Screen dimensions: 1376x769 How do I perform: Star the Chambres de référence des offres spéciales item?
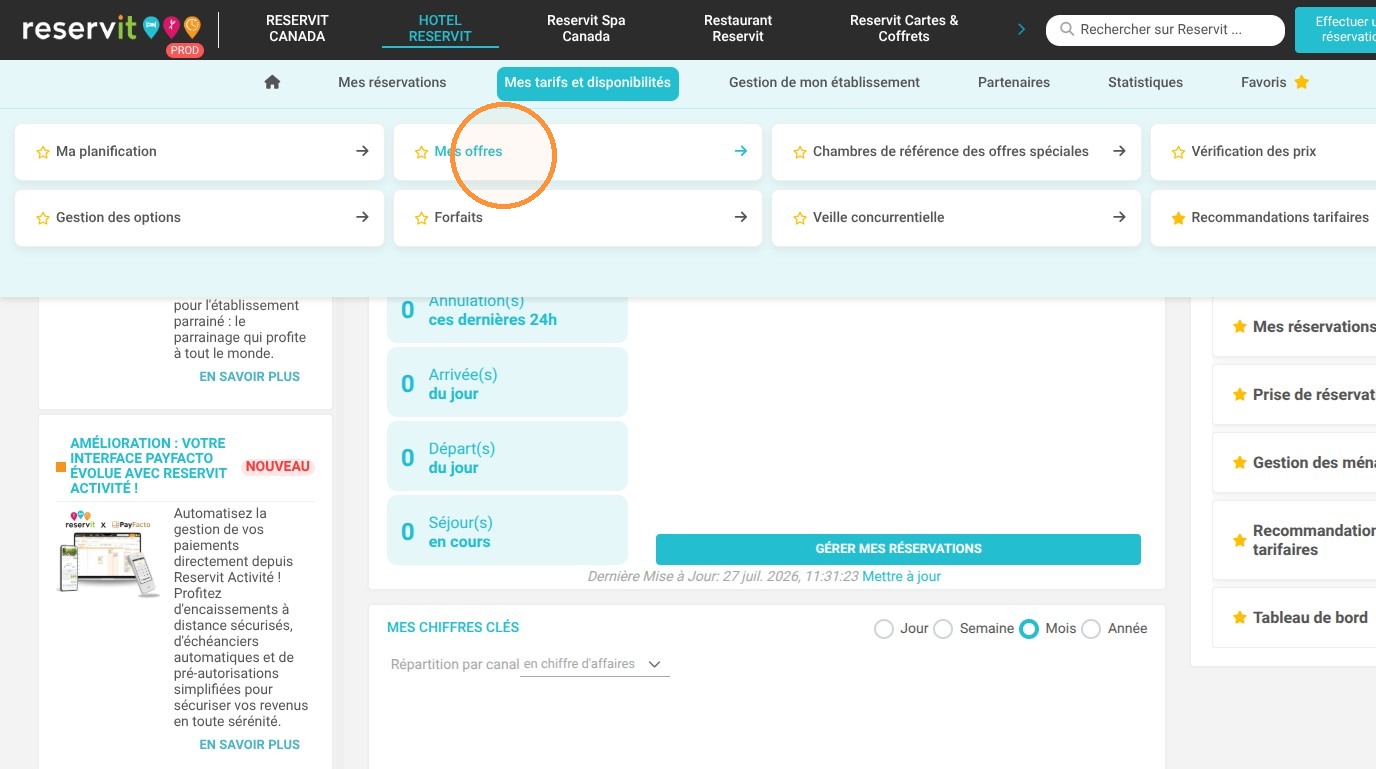coord(800,152)
